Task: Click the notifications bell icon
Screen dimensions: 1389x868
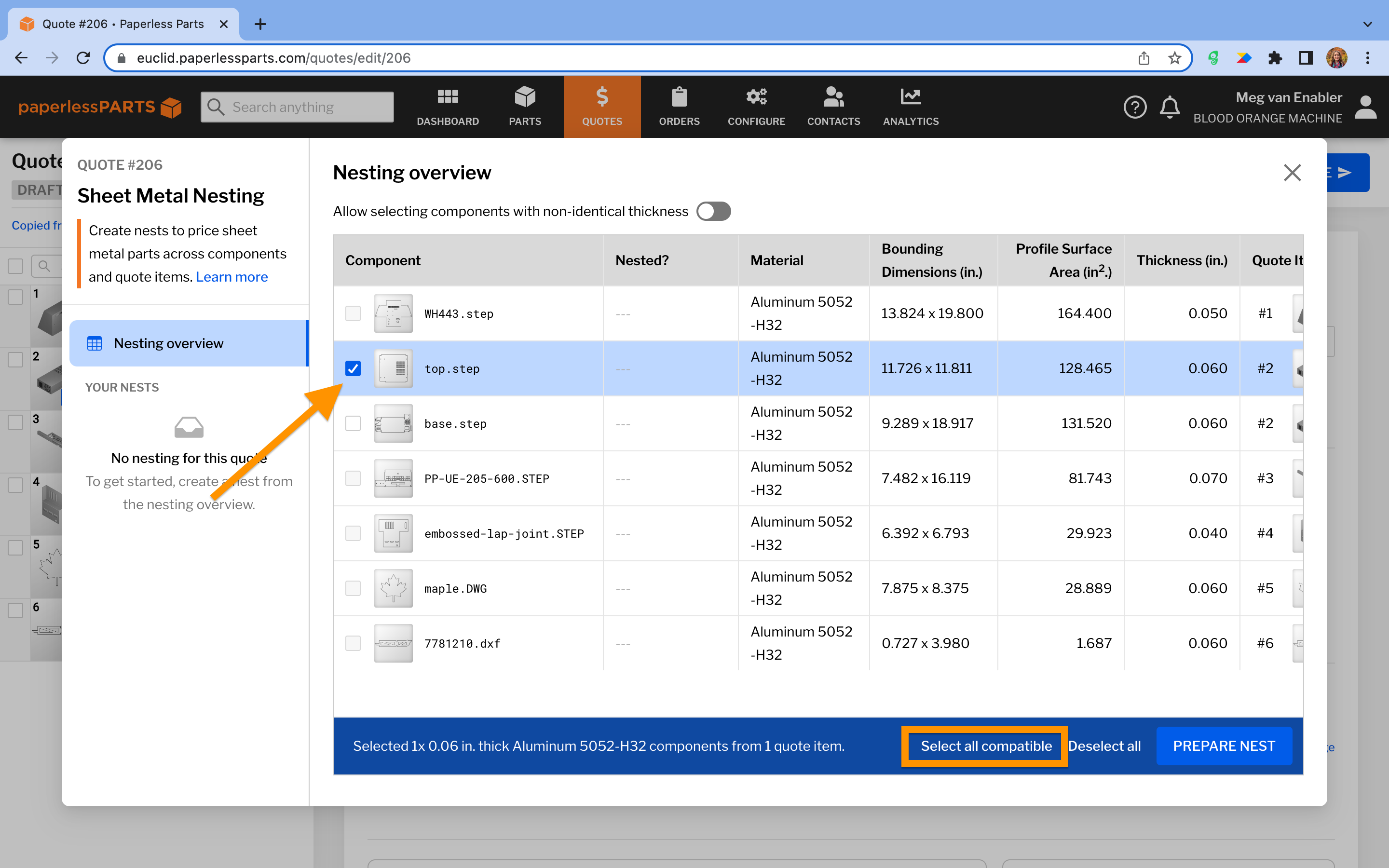Action: [x=1169, y=108]
